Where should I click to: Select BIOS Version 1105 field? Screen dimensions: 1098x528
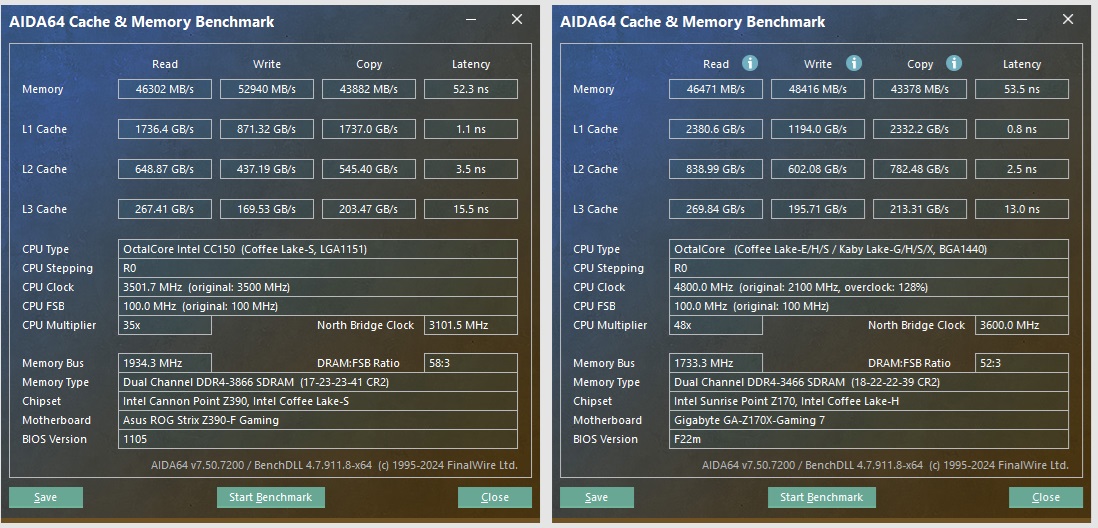tap(318, 439)
